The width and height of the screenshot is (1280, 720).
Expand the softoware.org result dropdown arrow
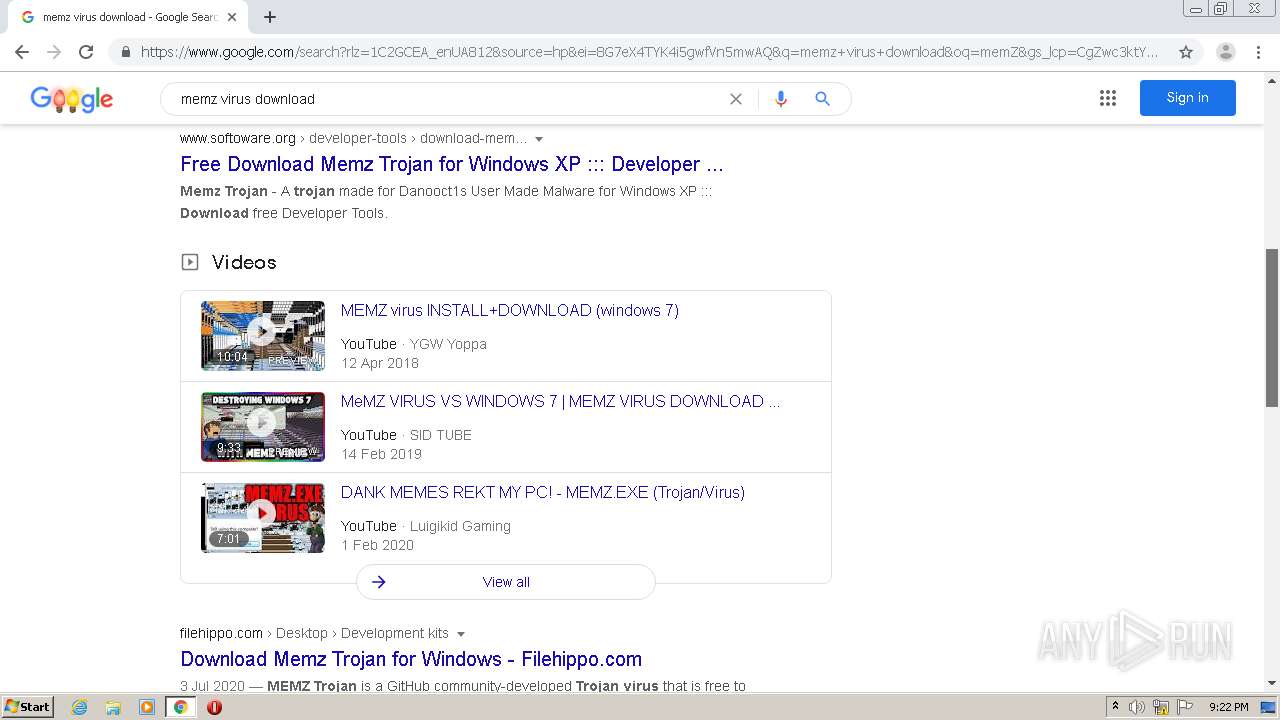click(x=539, y=139)
